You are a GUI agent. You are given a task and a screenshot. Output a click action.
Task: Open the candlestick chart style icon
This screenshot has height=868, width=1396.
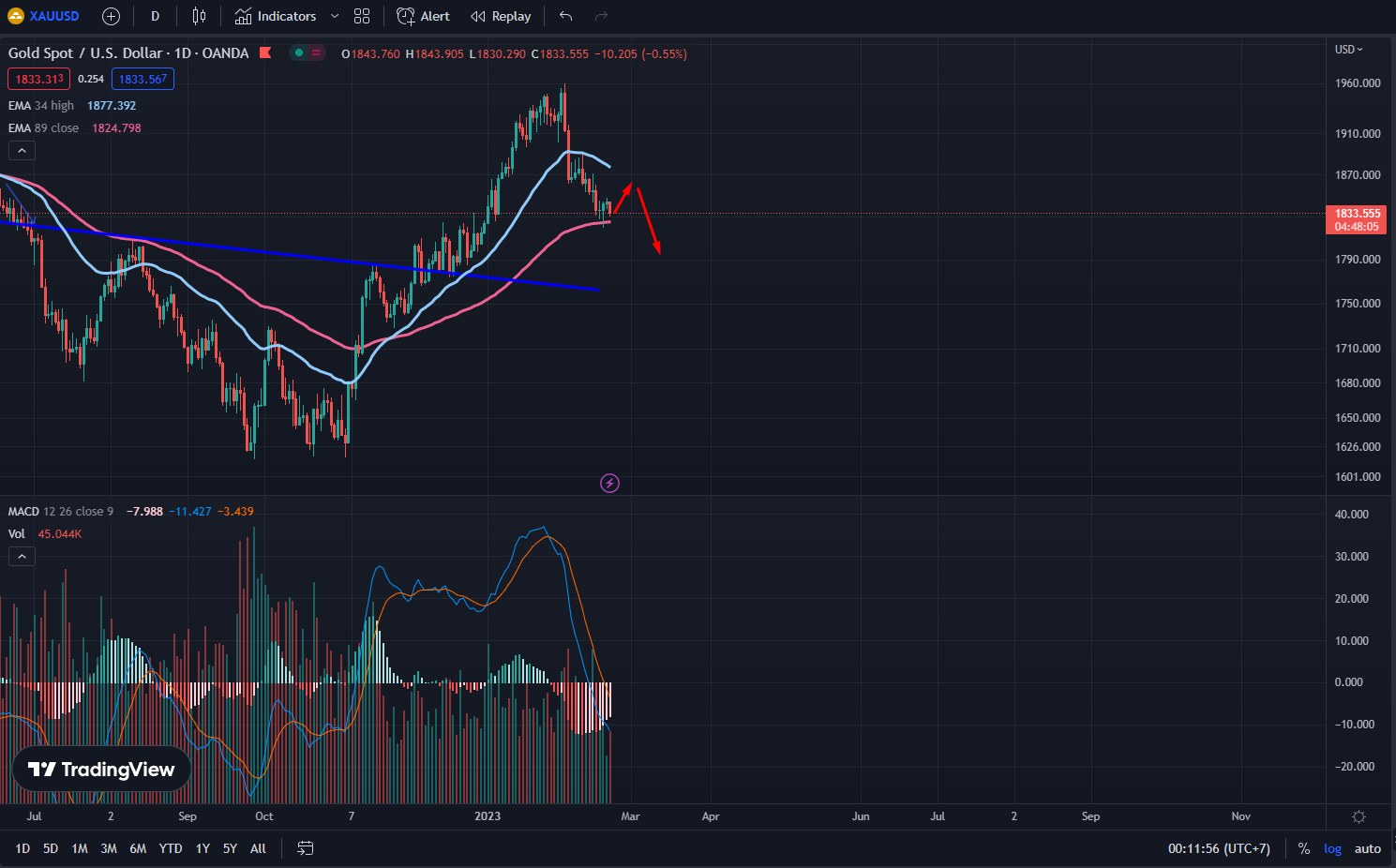click(199, 16)
